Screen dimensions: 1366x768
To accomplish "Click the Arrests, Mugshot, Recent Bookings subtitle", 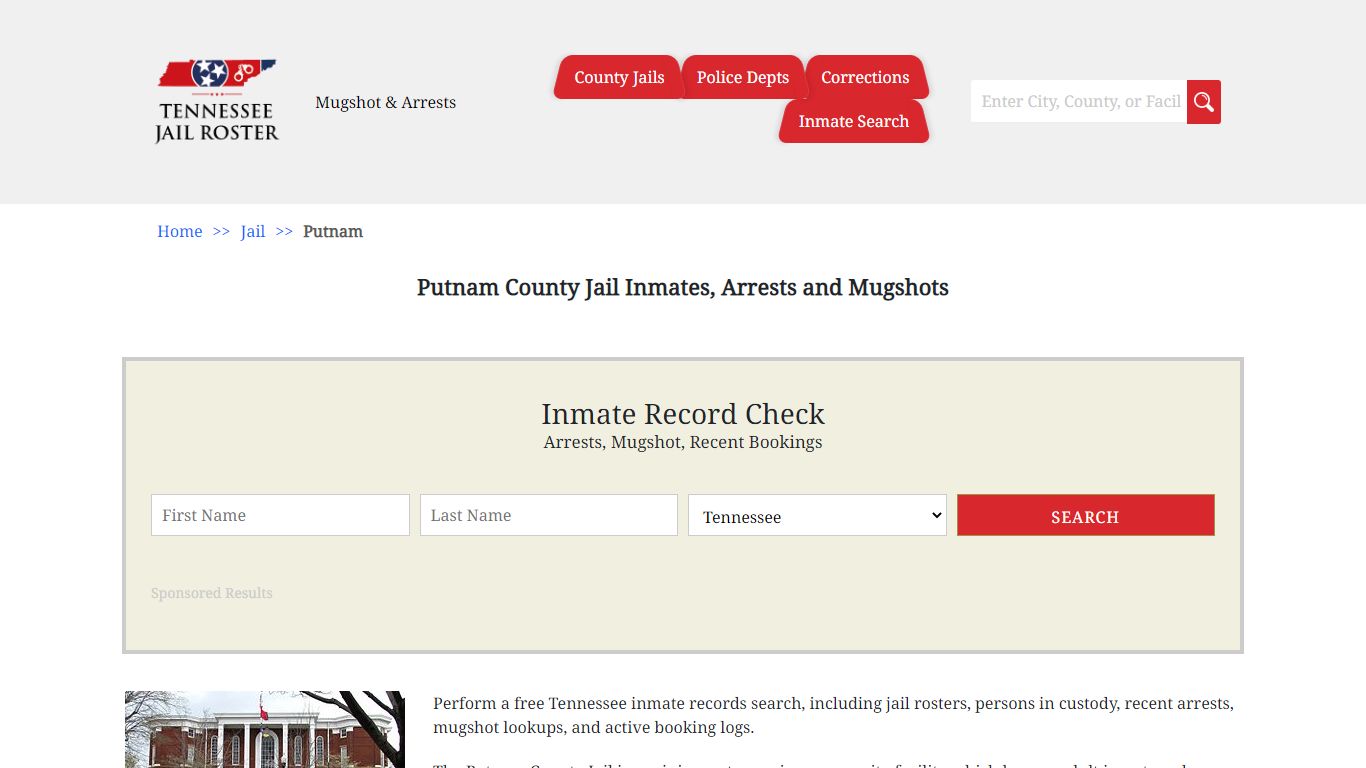I will [x=683, y=442].
